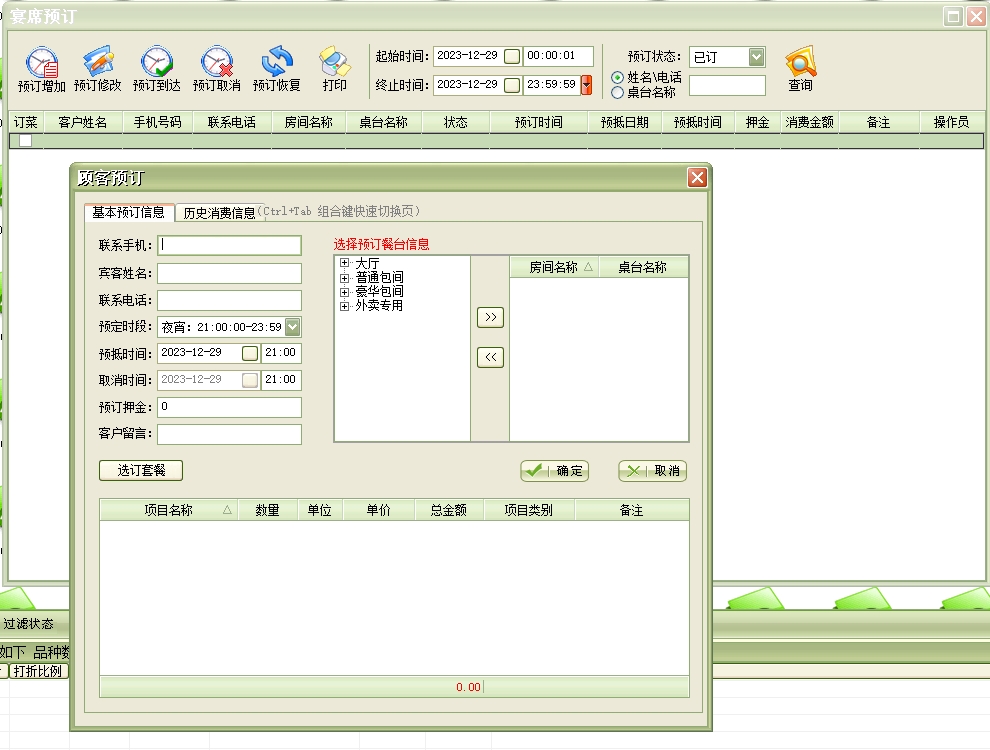Open the 预抵时间 date calendar picker
Viewport: 990px width, 750px height.
pos(250,353)
